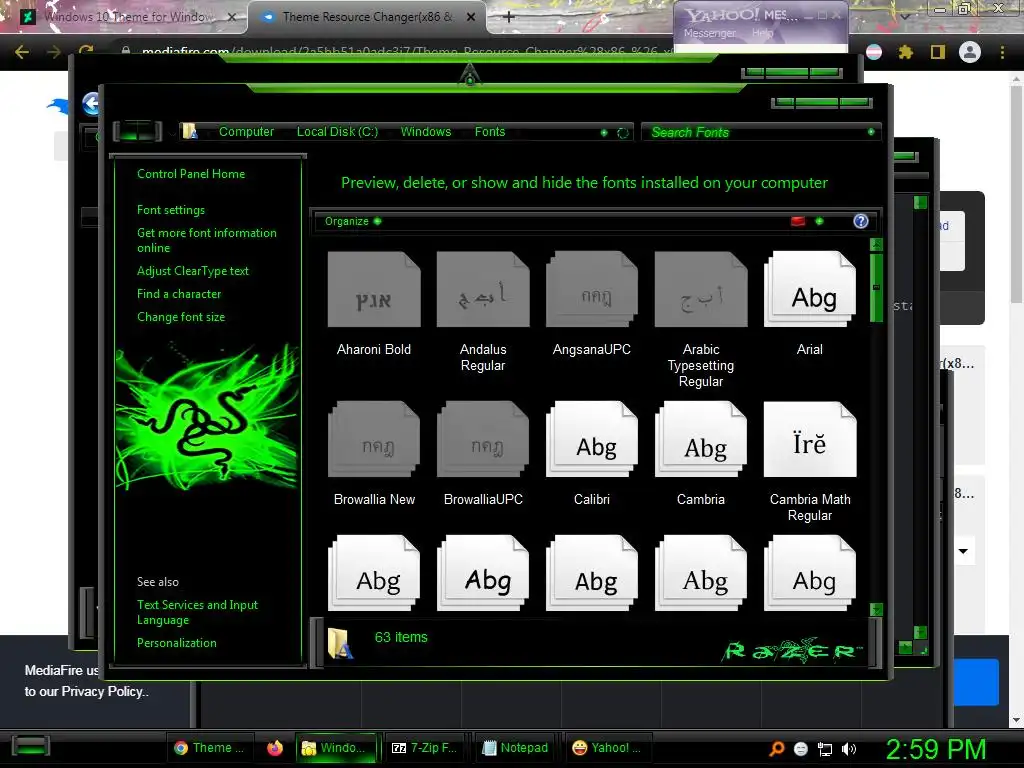
Task: Click the 63 items status text
Action: 401,637
